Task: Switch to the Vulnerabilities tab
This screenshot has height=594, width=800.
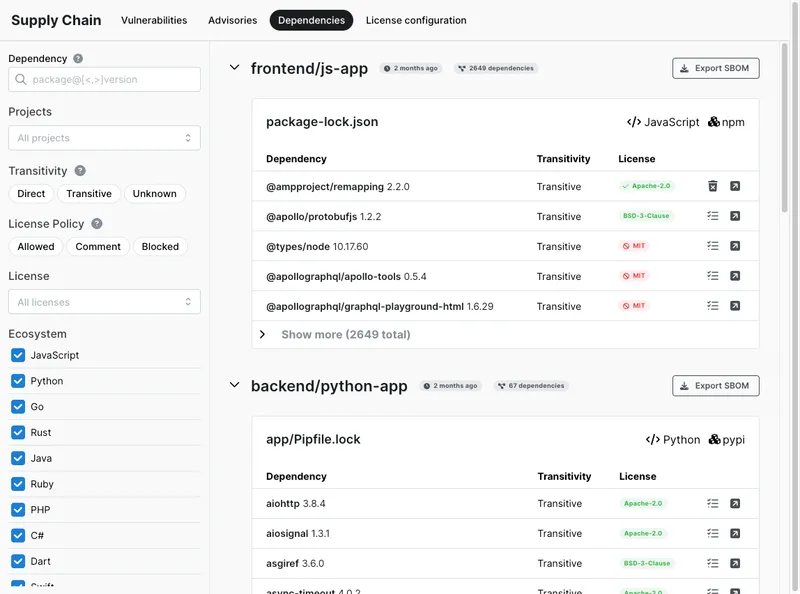Action: [x=154, y=20]
